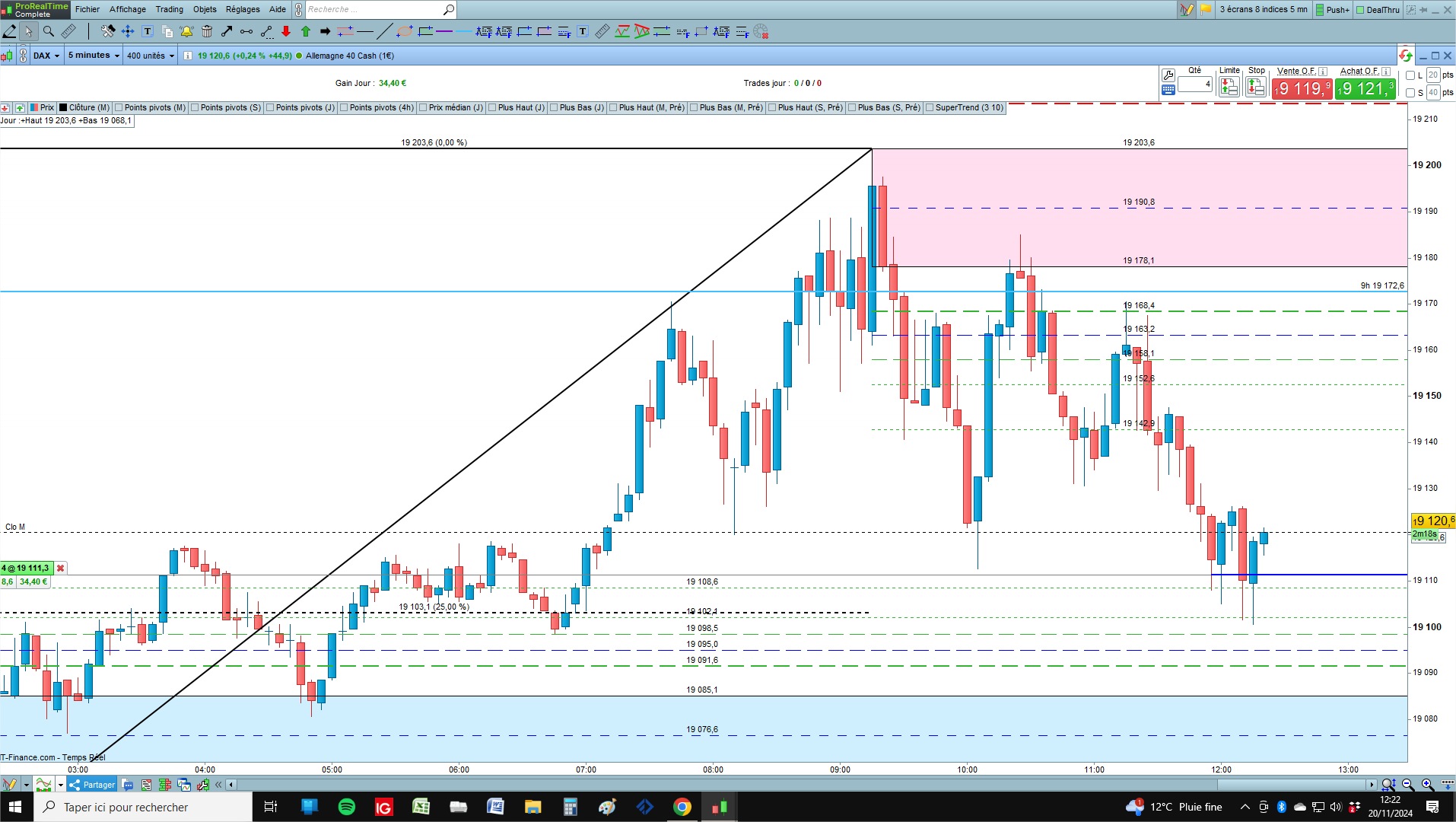Choose the ellipse drawing tool
The image size is (1456, 822).
point(405,31)
